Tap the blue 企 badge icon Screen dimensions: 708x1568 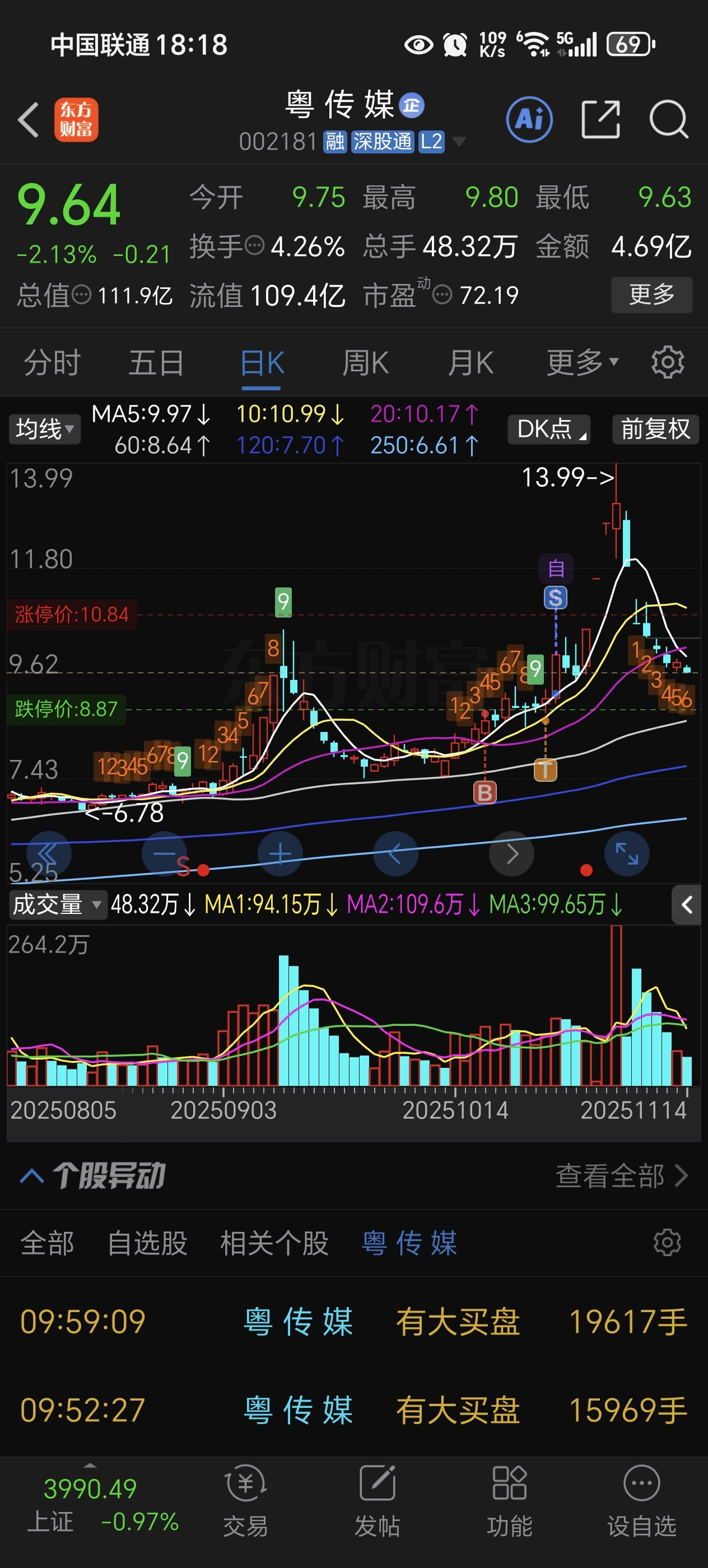click(x=412, y=105)
